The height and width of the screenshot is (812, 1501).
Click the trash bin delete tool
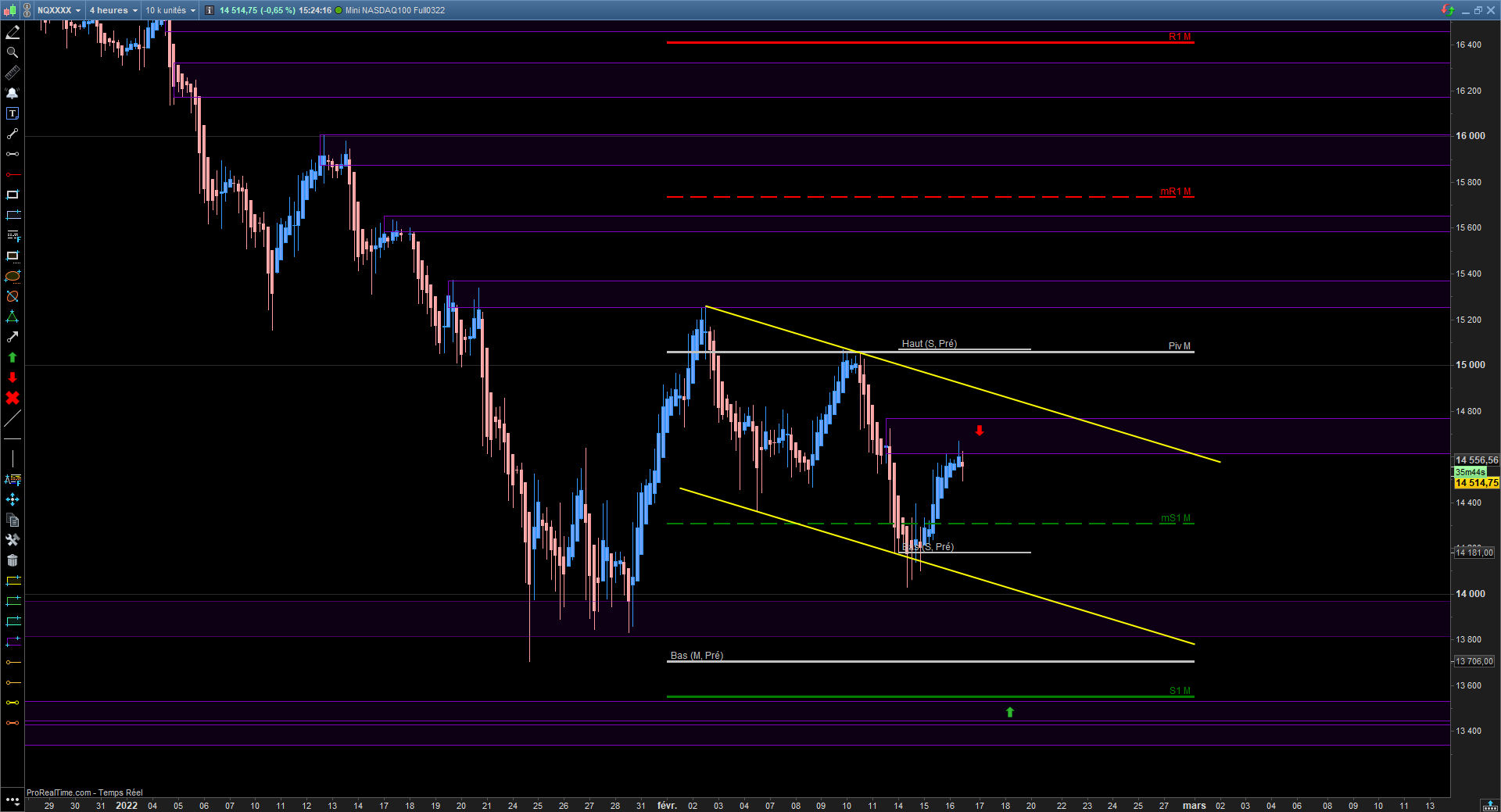[13, 560]
